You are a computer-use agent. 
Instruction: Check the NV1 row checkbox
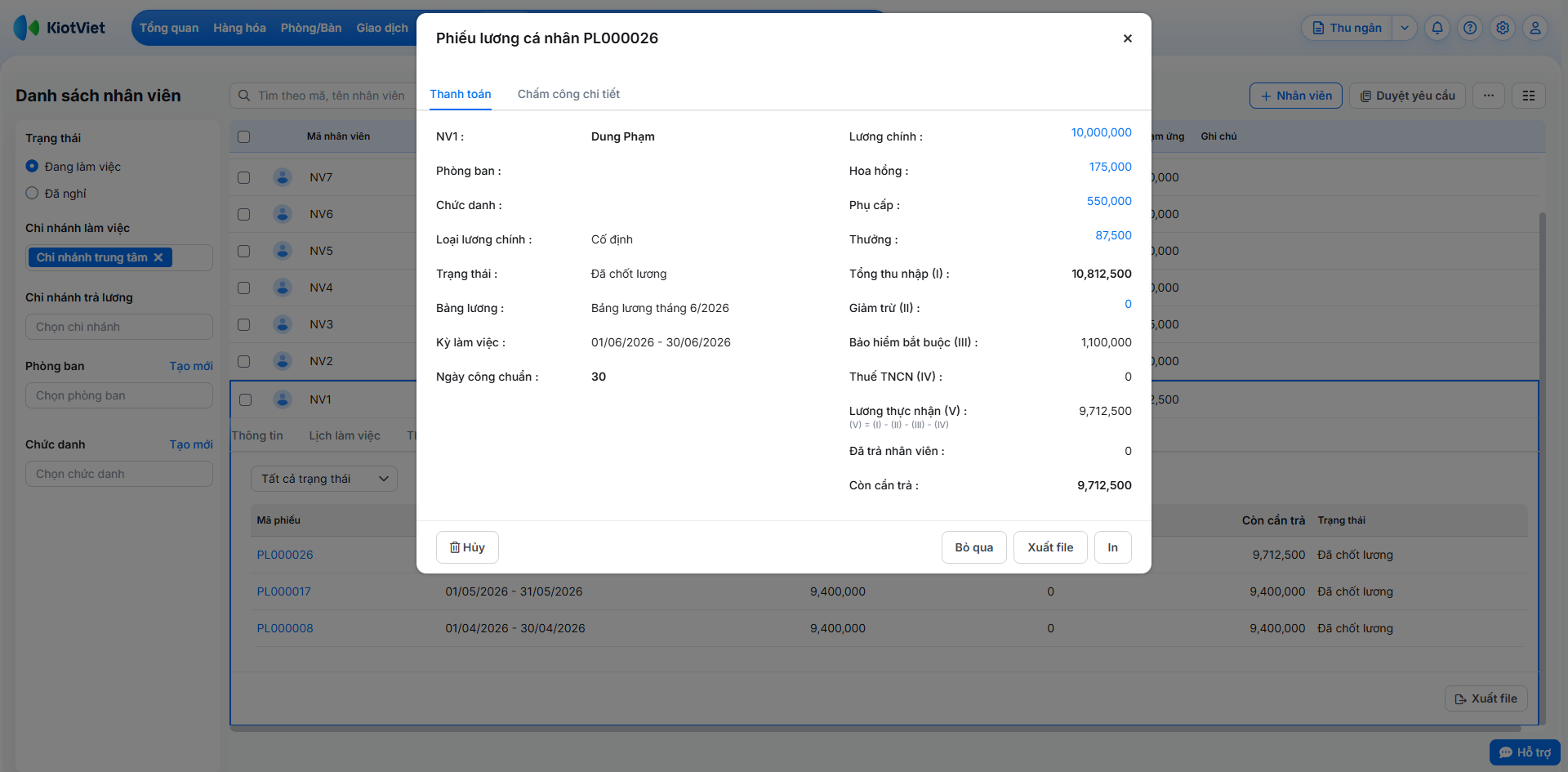coord(244,399)
